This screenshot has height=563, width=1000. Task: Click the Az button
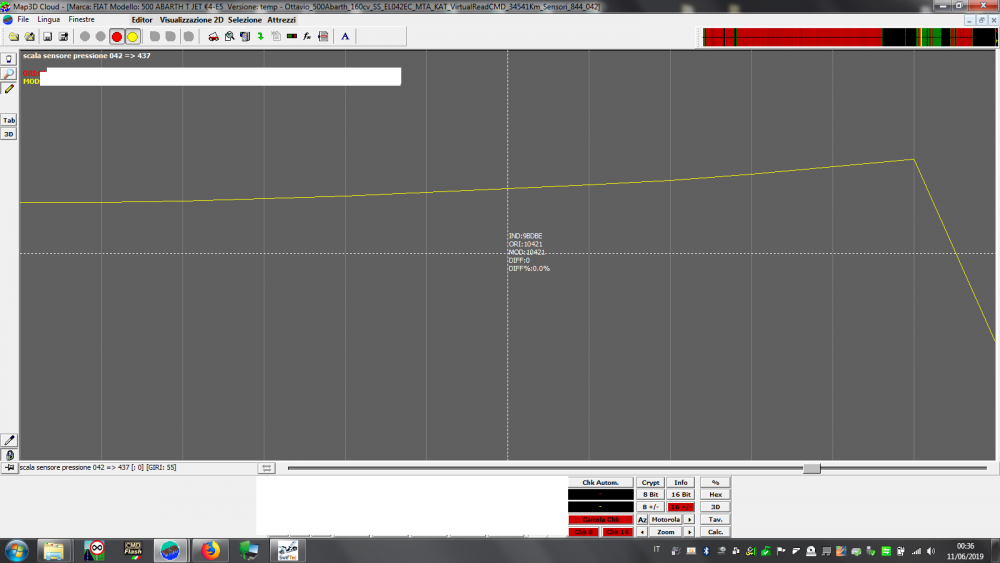[x=642, y=520]
